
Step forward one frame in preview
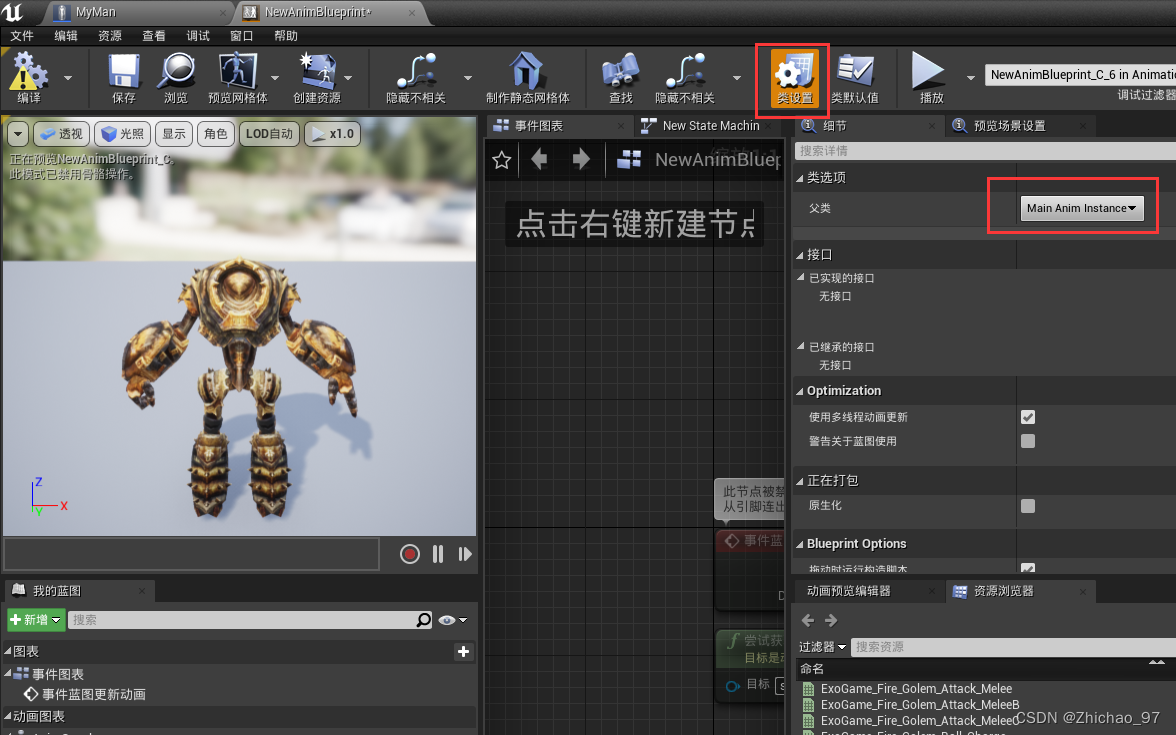pos(465,554)
